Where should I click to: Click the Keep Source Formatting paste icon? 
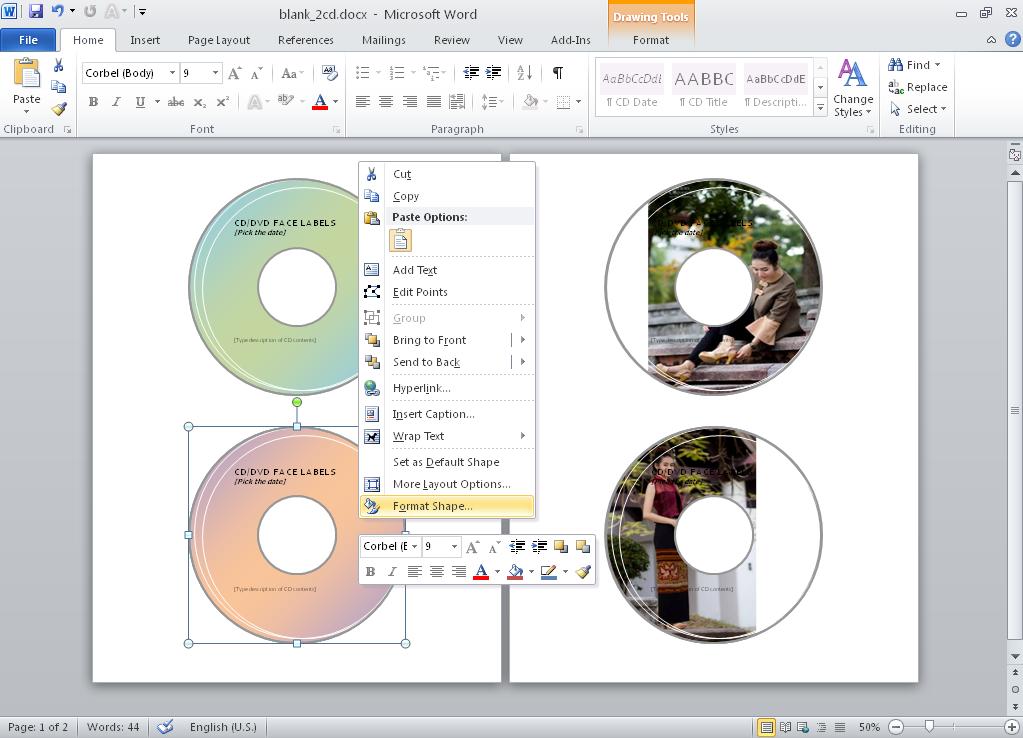click(401, 241)
